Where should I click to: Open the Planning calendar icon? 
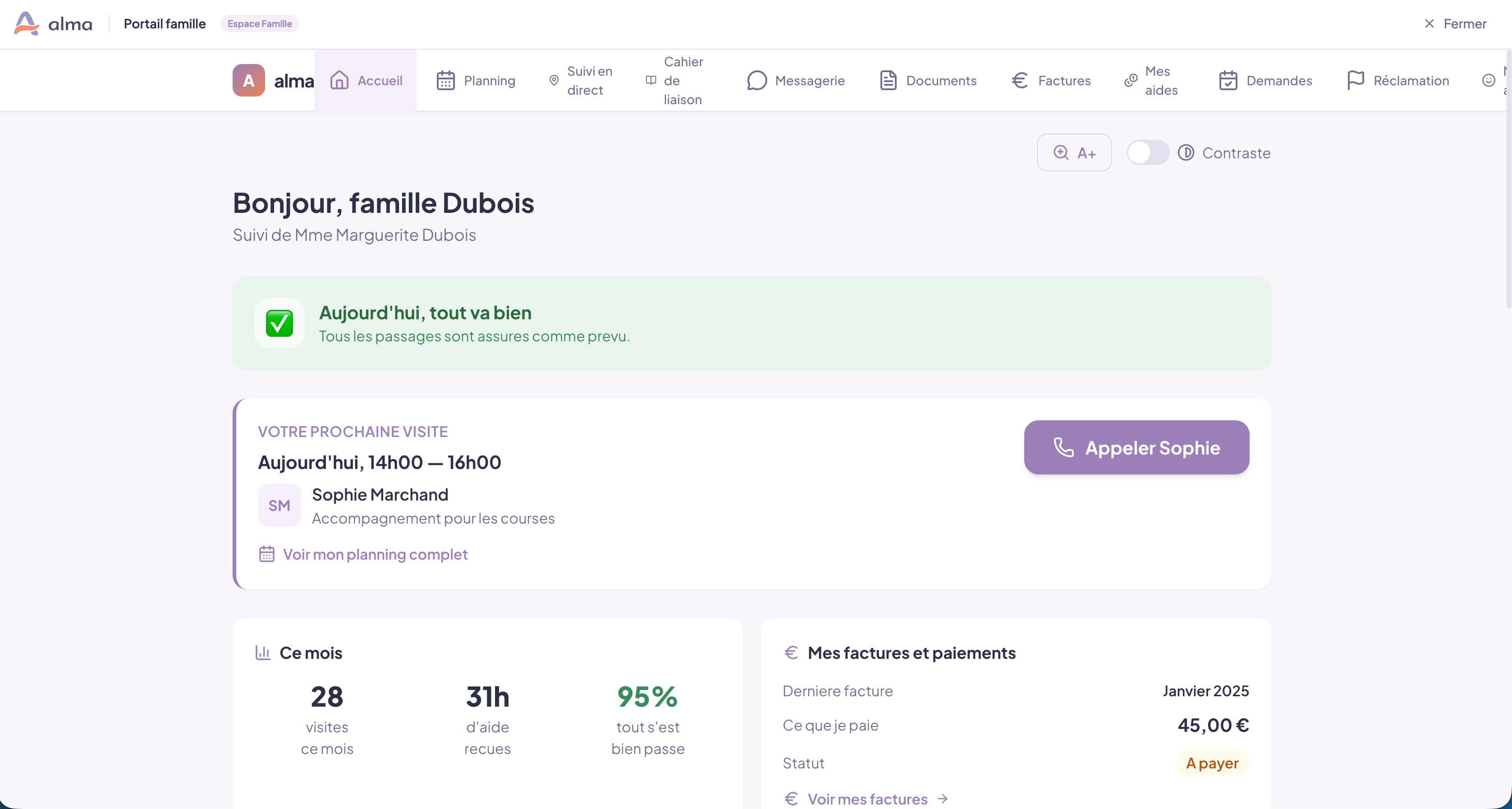click(446, 80)
